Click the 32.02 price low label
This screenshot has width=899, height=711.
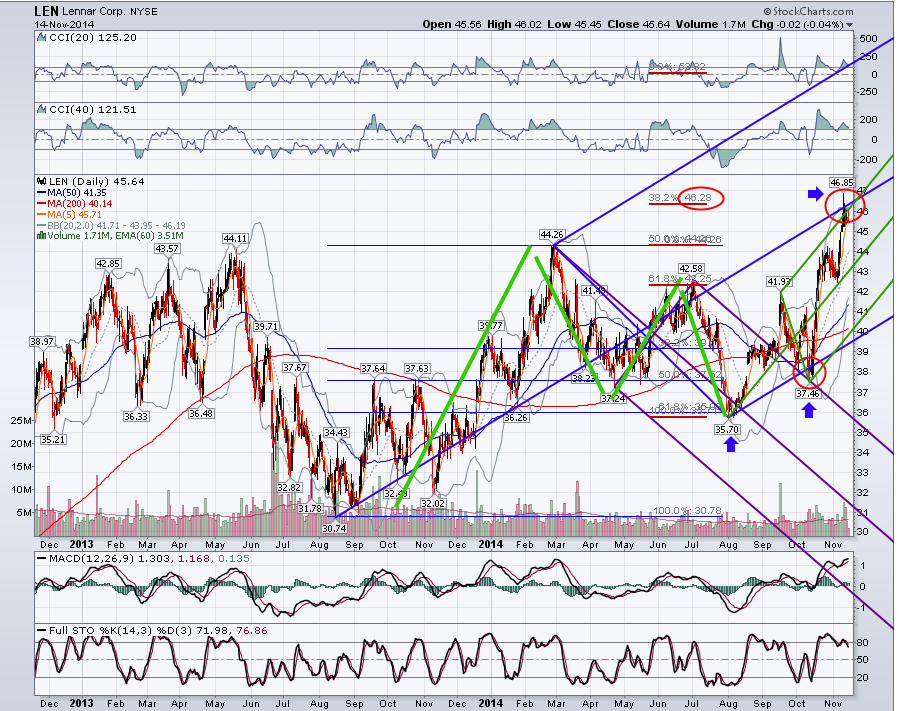pyautogui.click(x=432, y=503)
